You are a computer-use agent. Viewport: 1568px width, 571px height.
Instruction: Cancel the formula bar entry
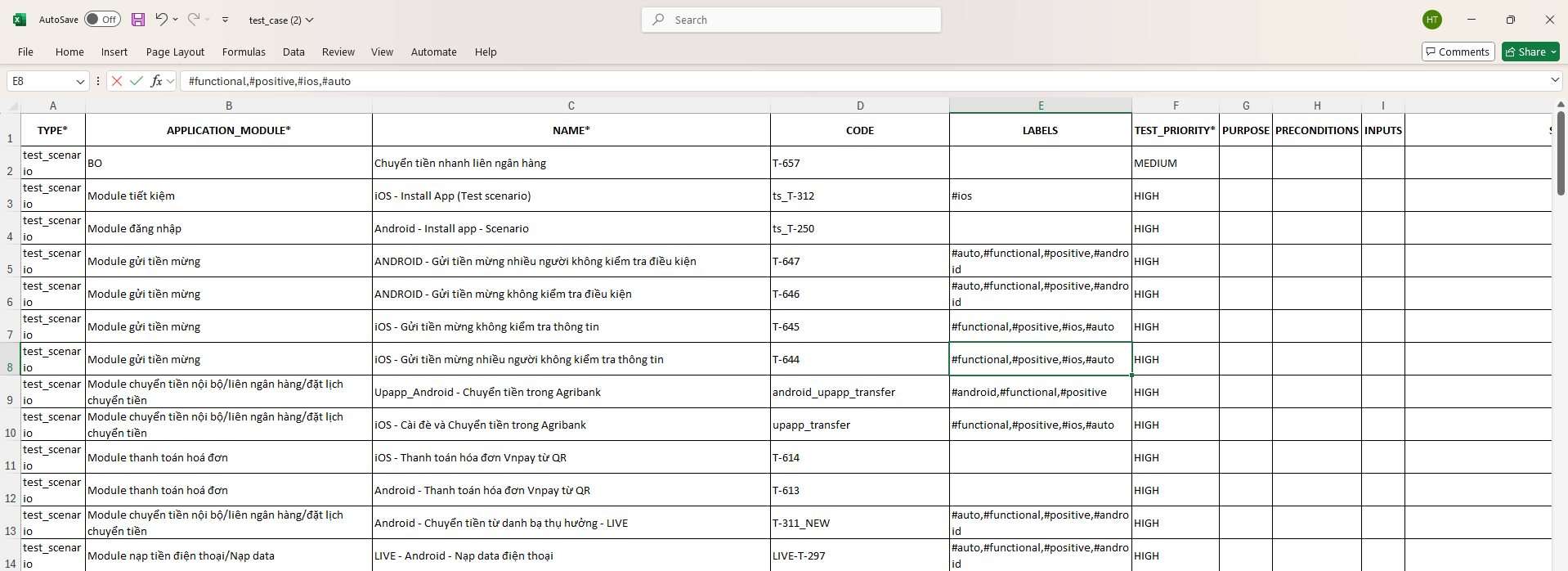coord(117,81)
